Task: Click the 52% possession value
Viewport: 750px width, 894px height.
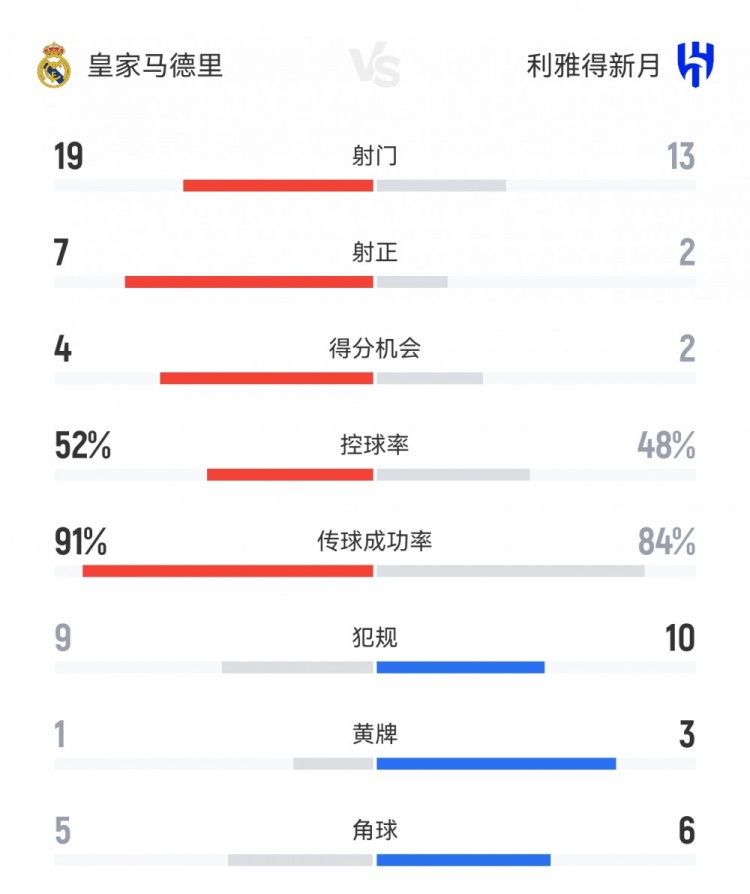Action: [83, 445]
